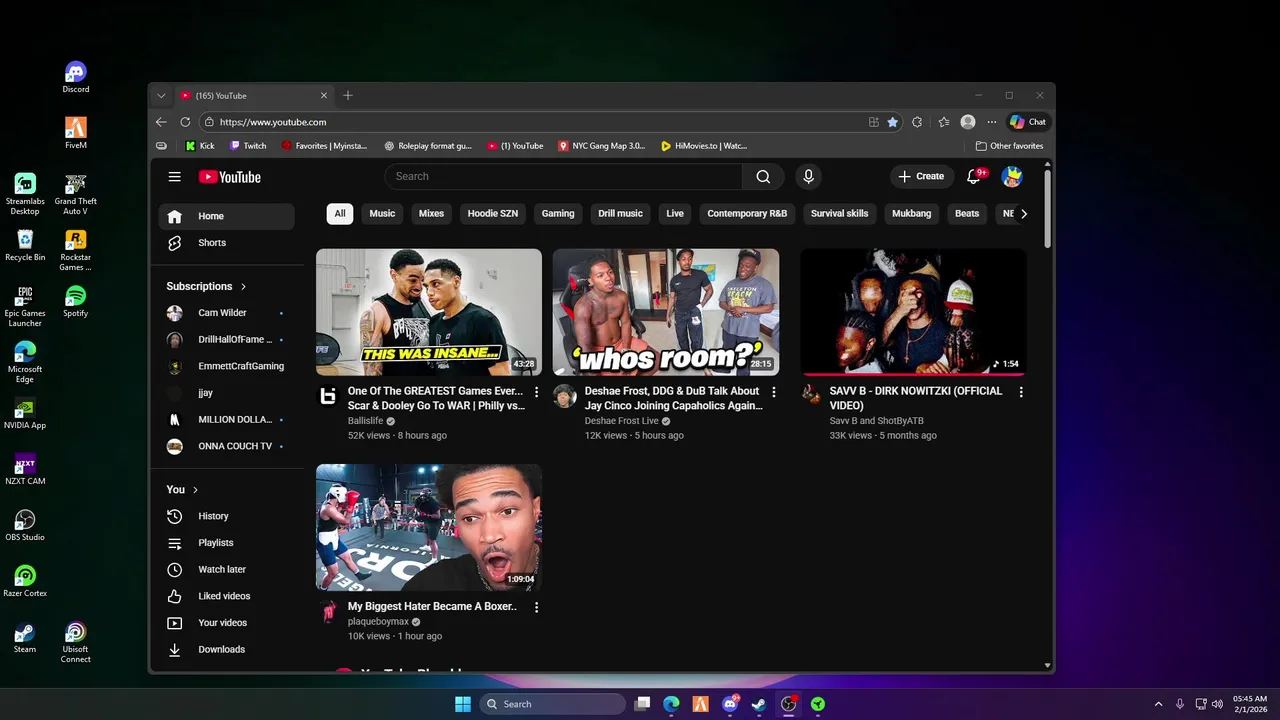Click the Create button
1280x720 pixels.
(921, 177)
